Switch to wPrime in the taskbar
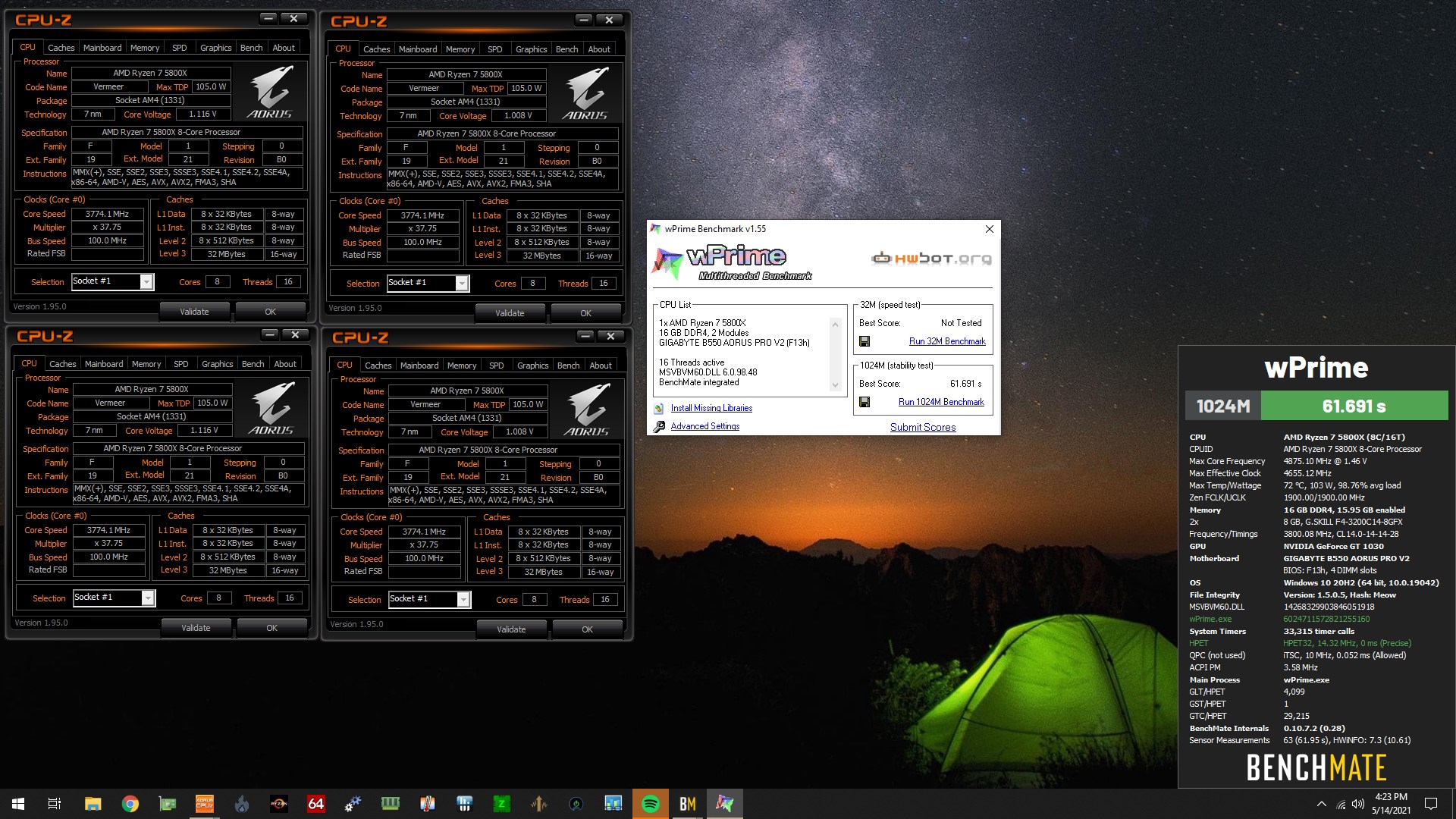 pos(724,804)
